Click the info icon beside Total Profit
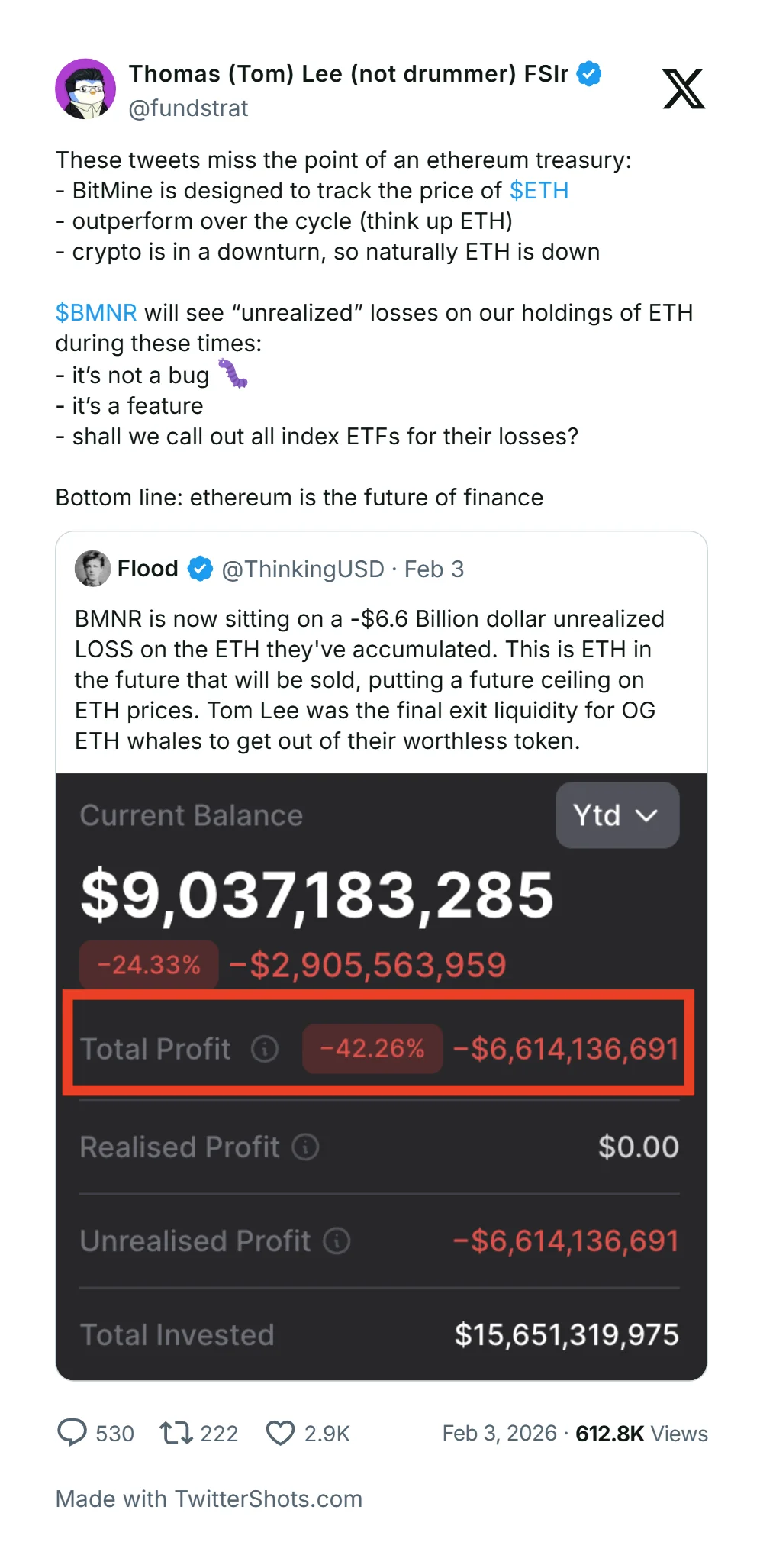760x1568 pixels. (x=264, y=1048)
